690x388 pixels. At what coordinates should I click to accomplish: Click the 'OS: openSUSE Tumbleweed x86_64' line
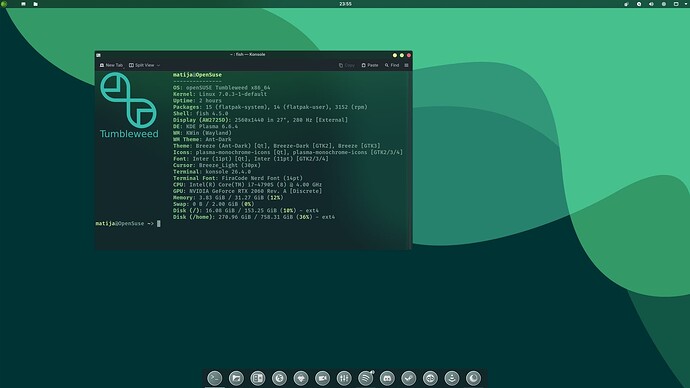221,88
